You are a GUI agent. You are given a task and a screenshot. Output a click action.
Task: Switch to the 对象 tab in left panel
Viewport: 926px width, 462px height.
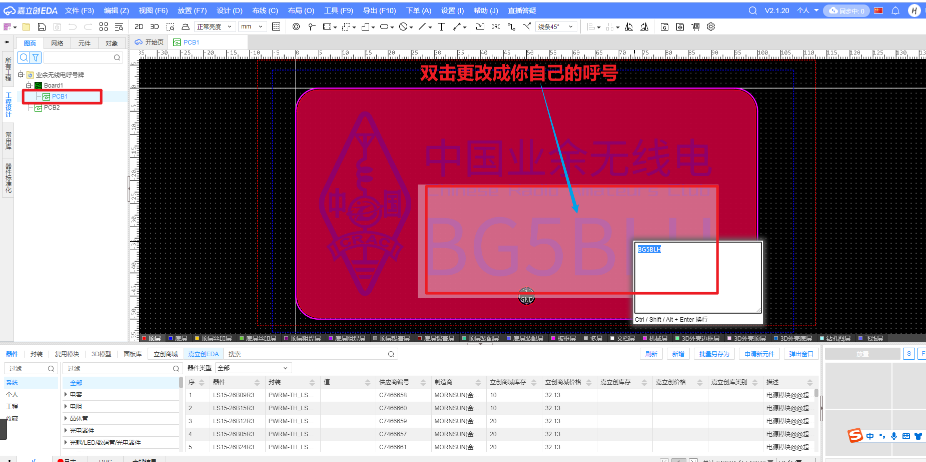112,43
